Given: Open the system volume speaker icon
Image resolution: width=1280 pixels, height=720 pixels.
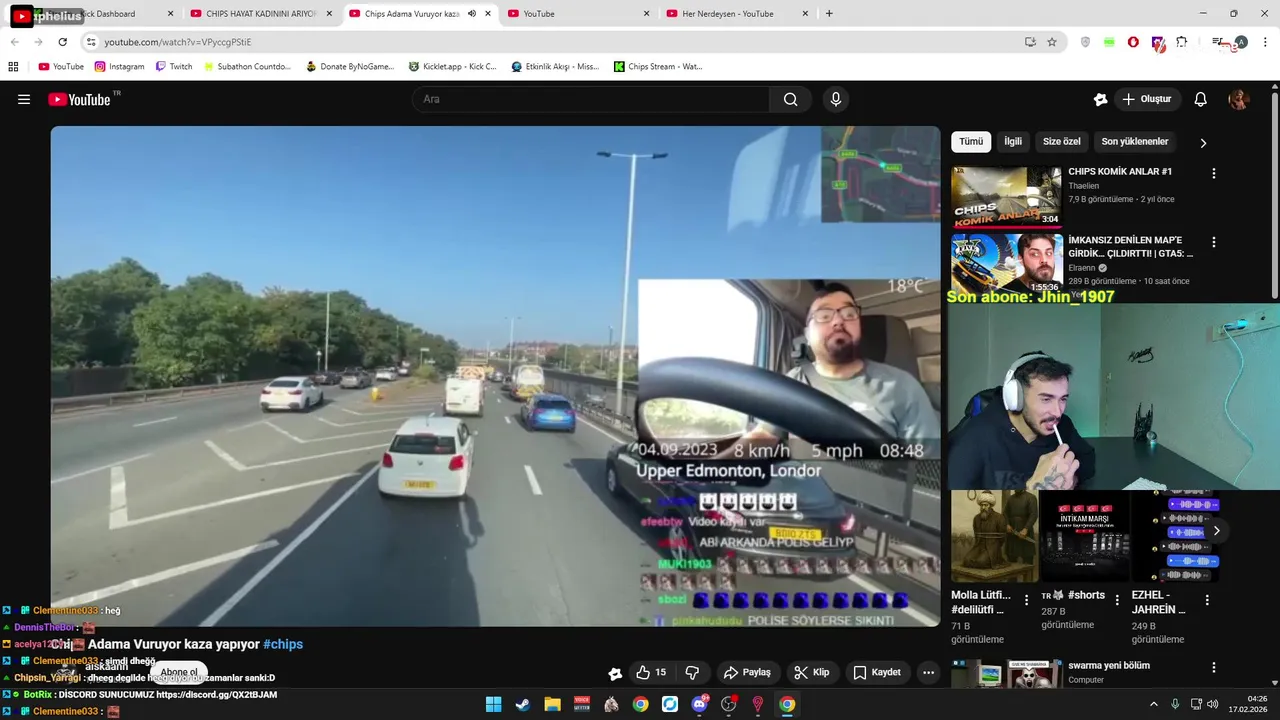Looking at the screenshot, I should [1215, 704].
